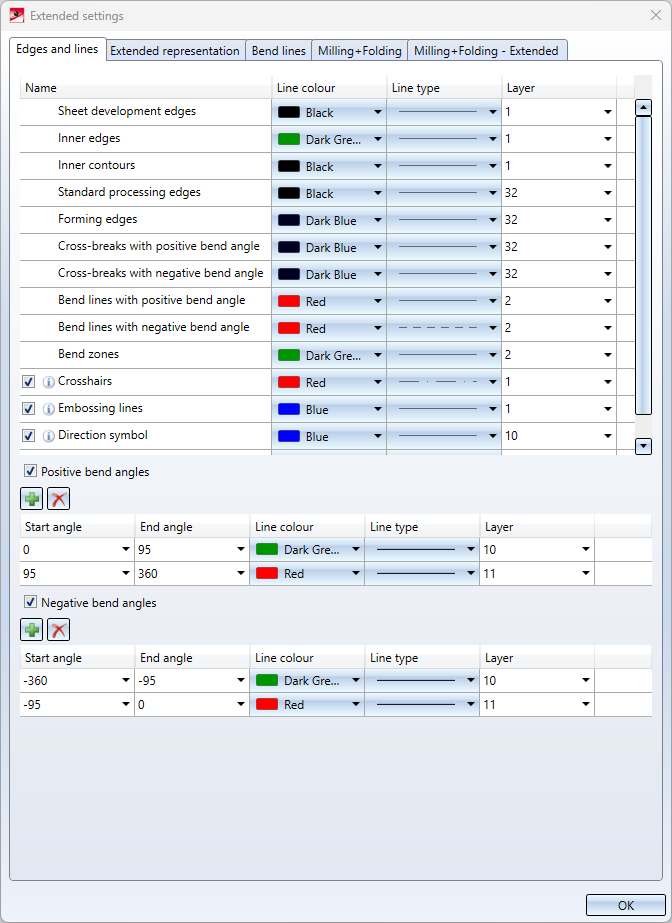Open End angle dropdown showing 360
This screenshot has width=672, height=923.
241,574
